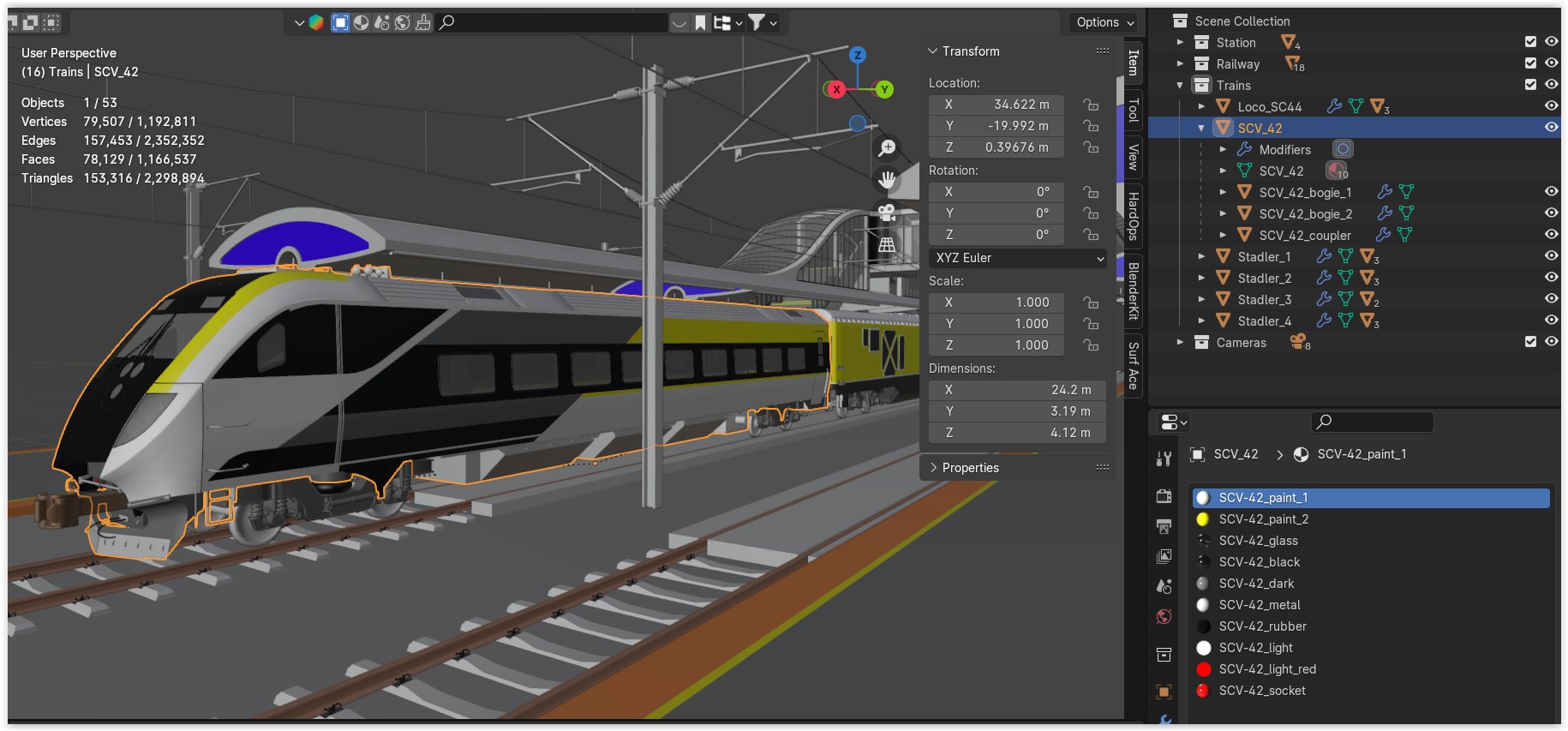Select Stadler_2 in the outliner

[x=1264, y=278]
